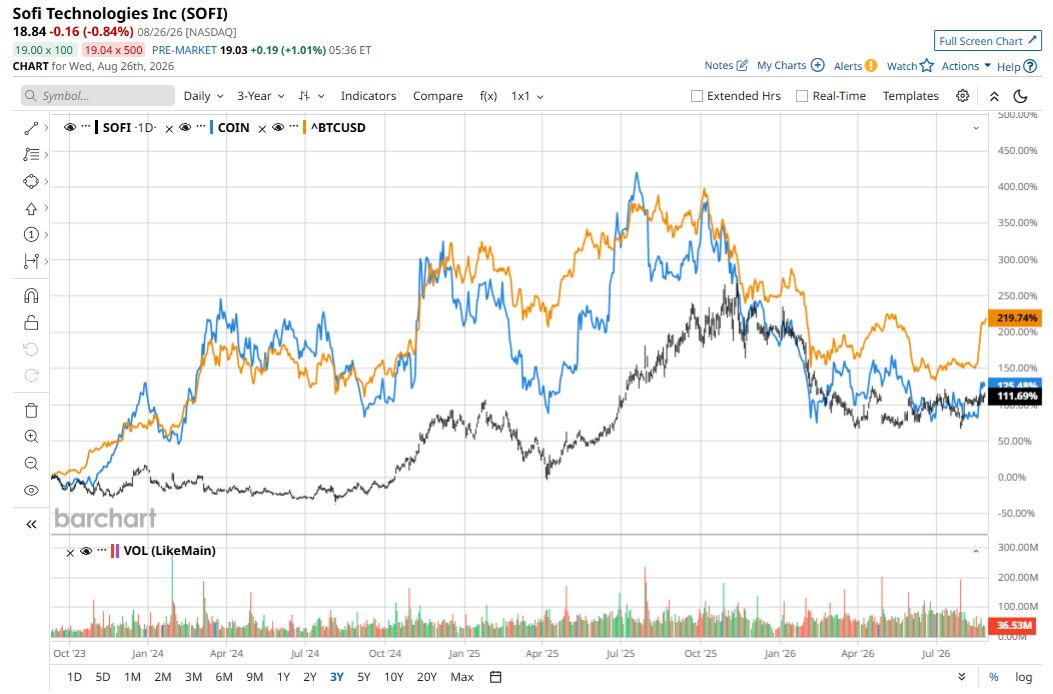Add to My Charts plus icon
Screen dimensions: 1053x694
817,65
